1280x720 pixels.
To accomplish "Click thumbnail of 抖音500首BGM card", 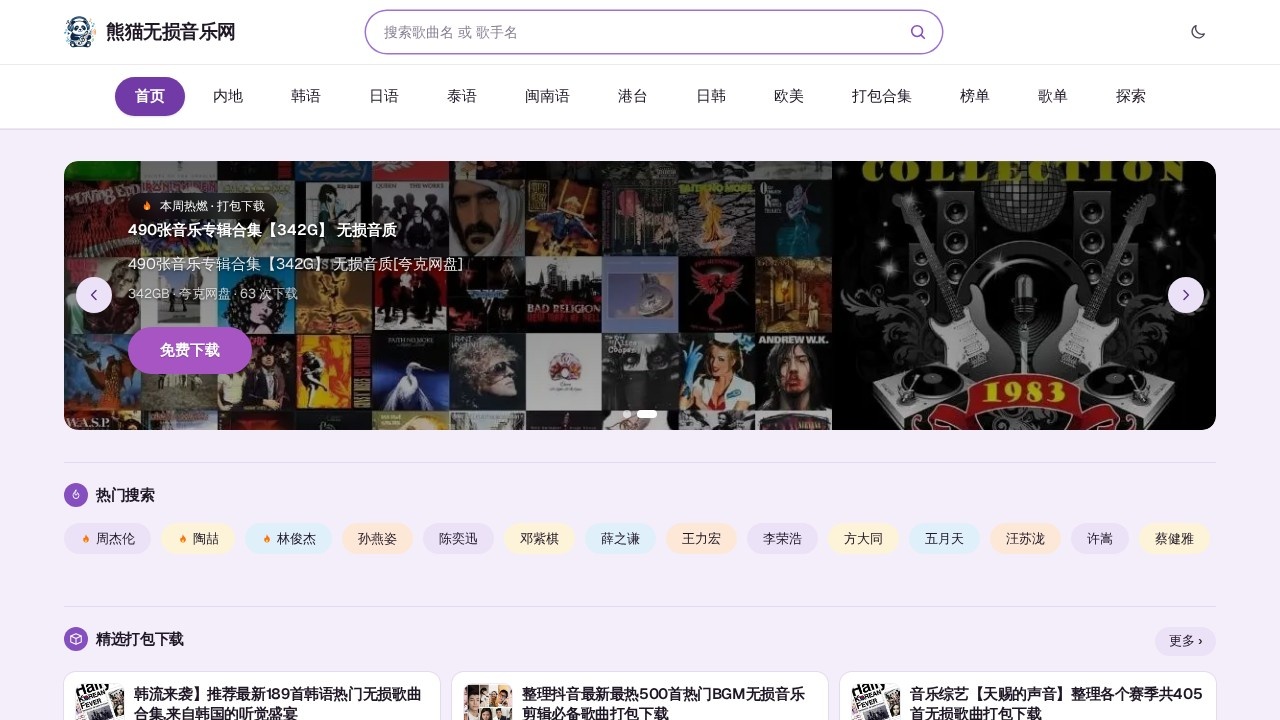I will [488, 702].
